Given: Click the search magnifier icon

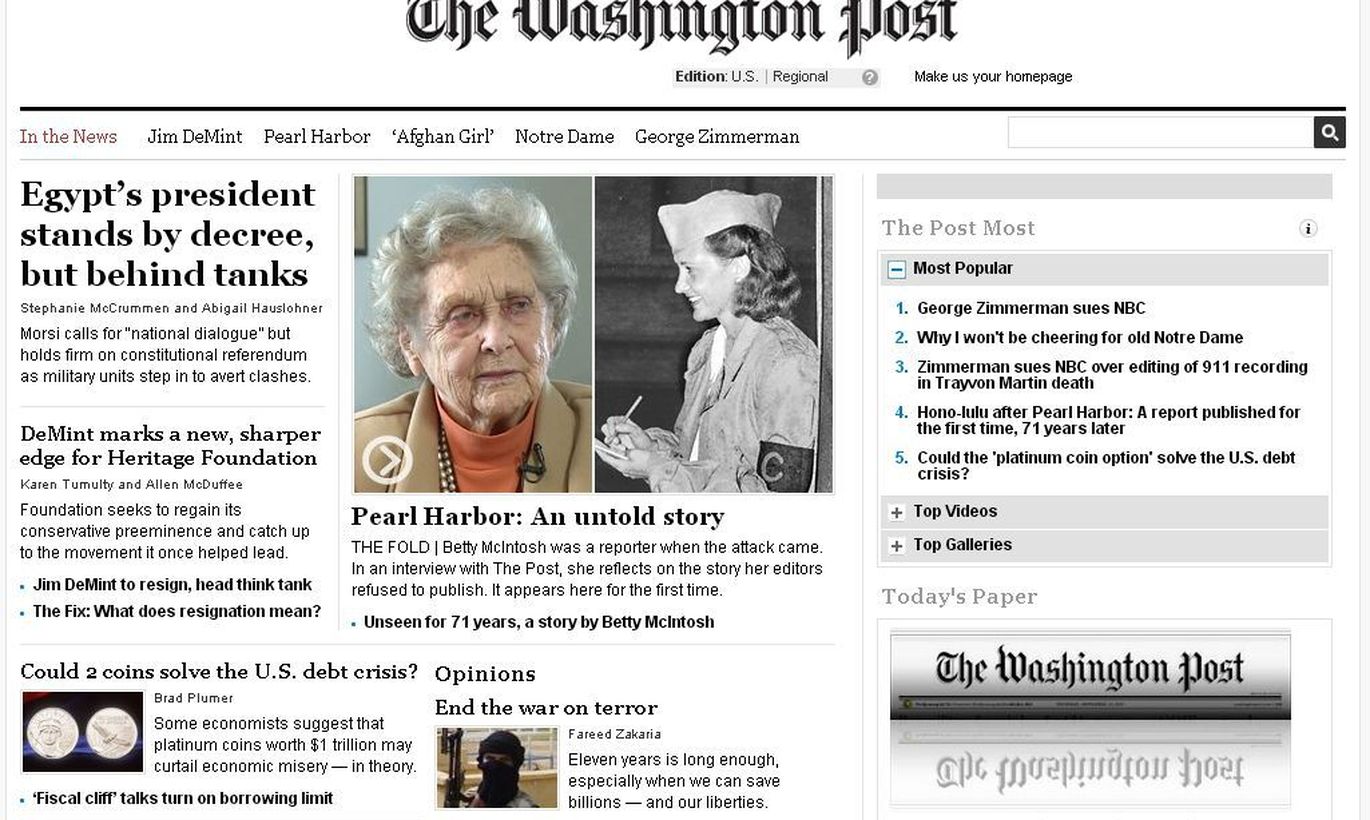Looking at the screenshot, I should (x=1329, y=132).
